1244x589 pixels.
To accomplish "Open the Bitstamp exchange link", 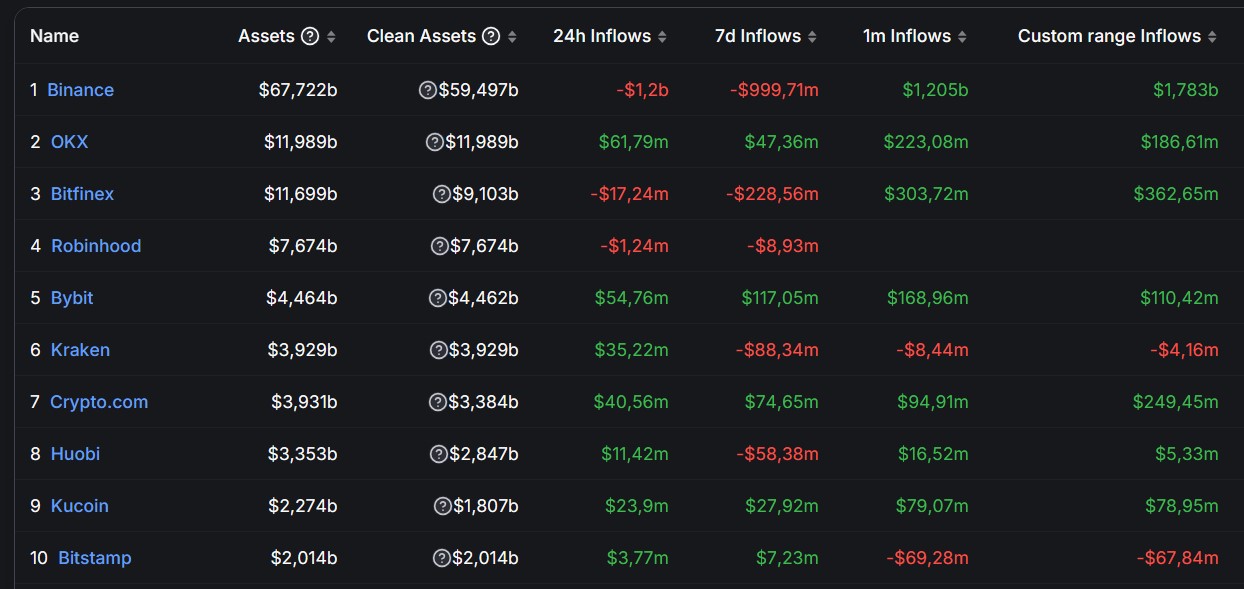I will point(95,558).
